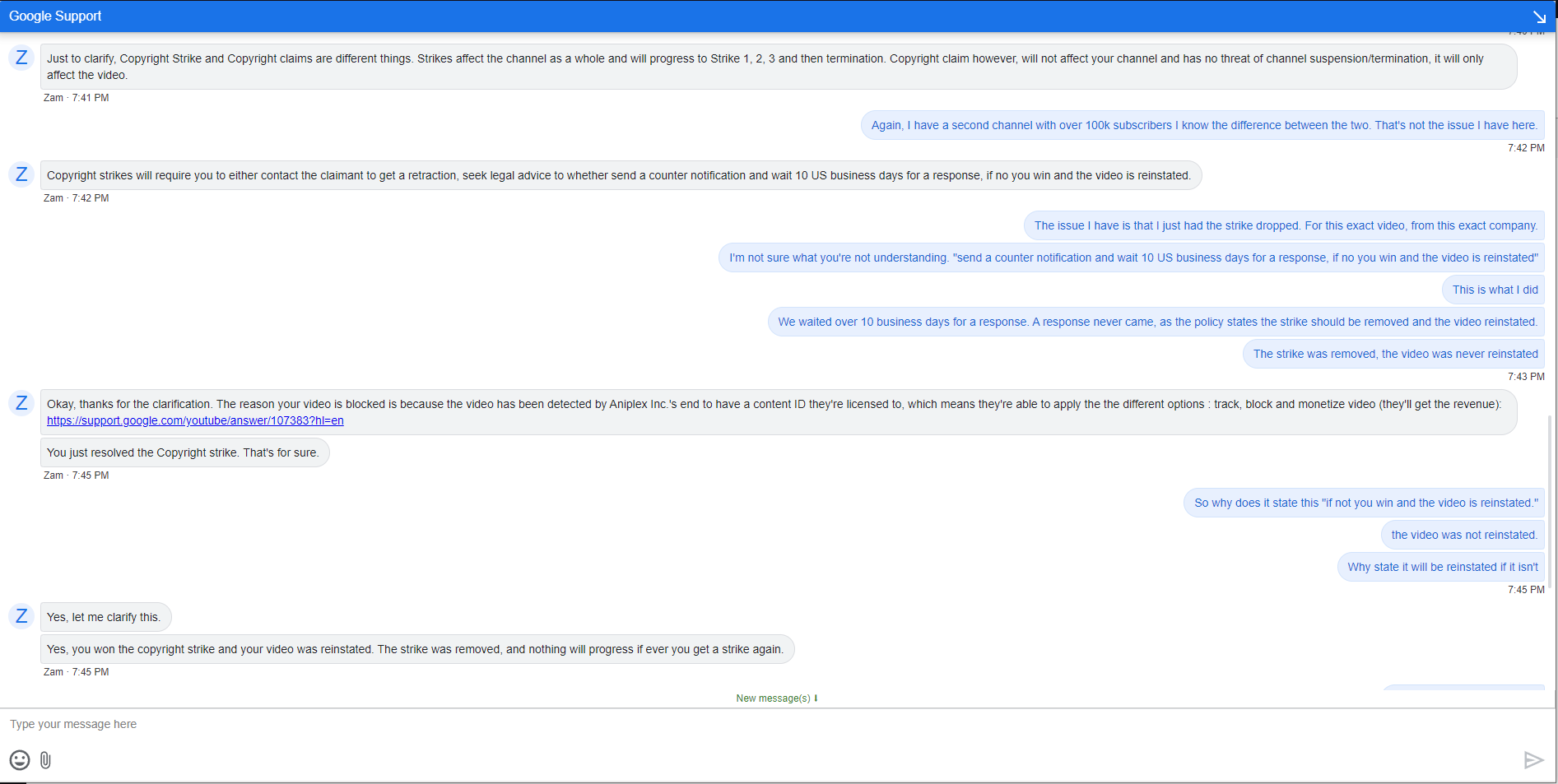Viewport: 1558px width, 784px height.
Task: Select message 'The issue I have is that I just had the strike dropped'
Action: tap(1285, 225)
